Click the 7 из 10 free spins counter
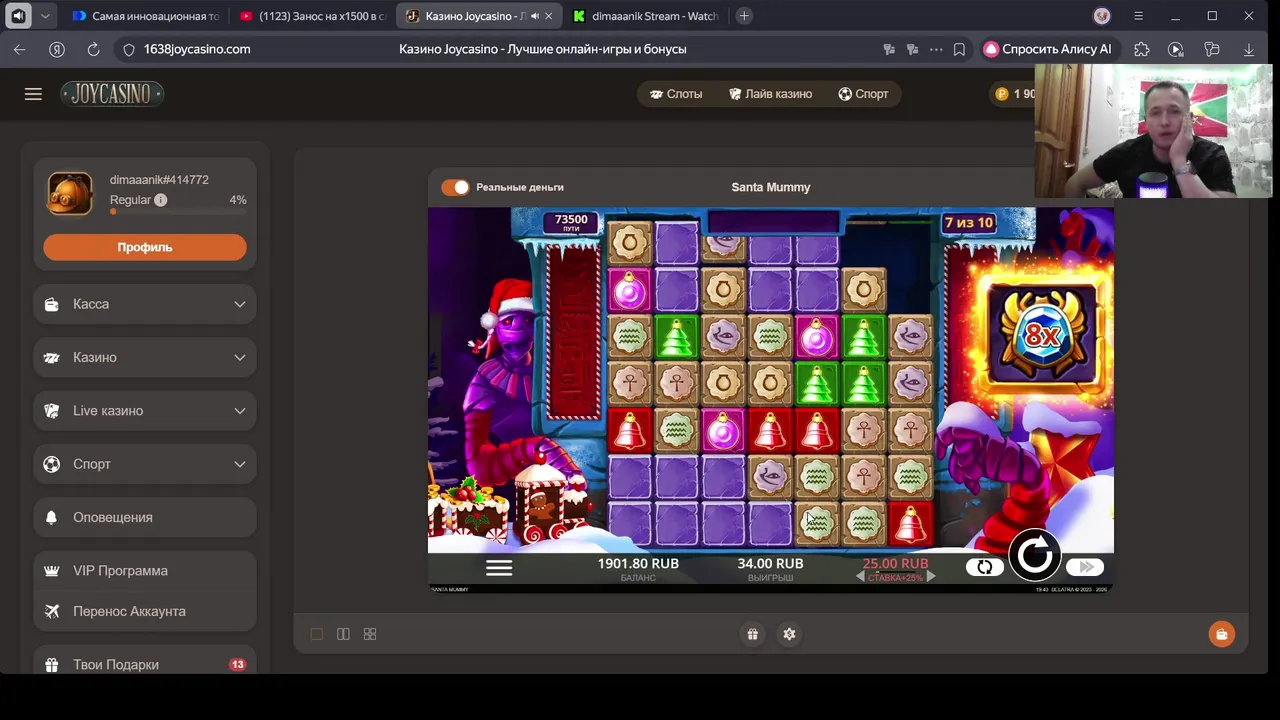1280x720 pixels. pos(969,222)
